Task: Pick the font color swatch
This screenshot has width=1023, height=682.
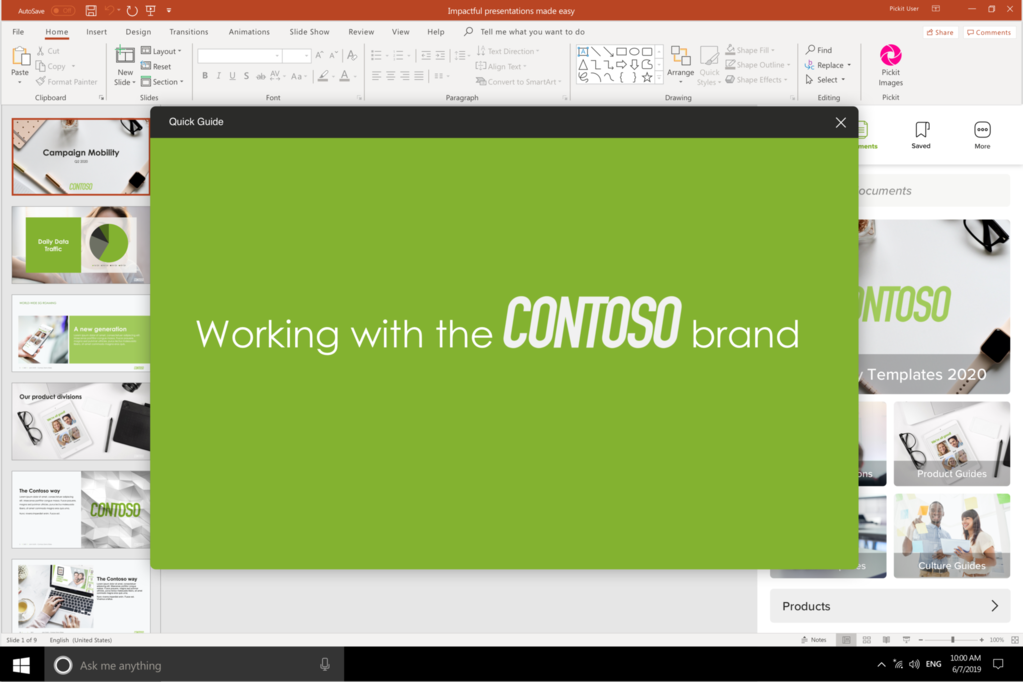Action: click(344, 76)
